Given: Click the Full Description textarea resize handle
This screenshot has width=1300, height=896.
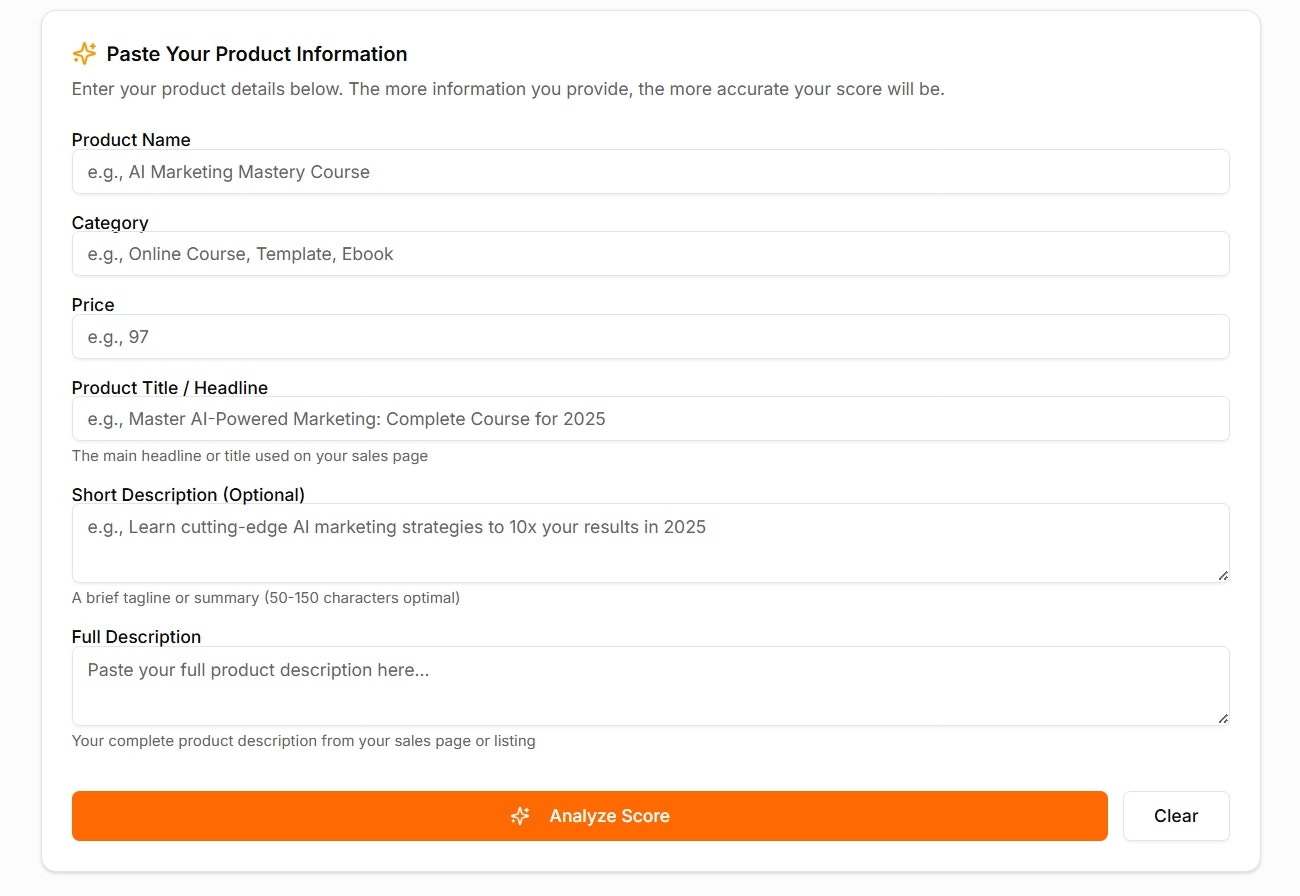Looking at the screenshot, I should coord(1222,717).
